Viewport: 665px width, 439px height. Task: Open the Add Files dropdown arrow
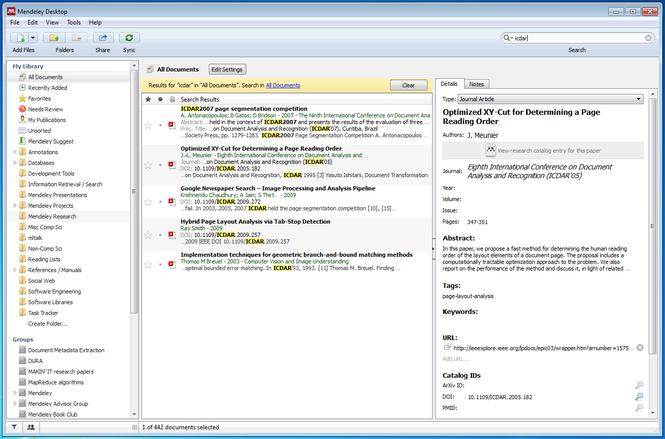(33, 38)
